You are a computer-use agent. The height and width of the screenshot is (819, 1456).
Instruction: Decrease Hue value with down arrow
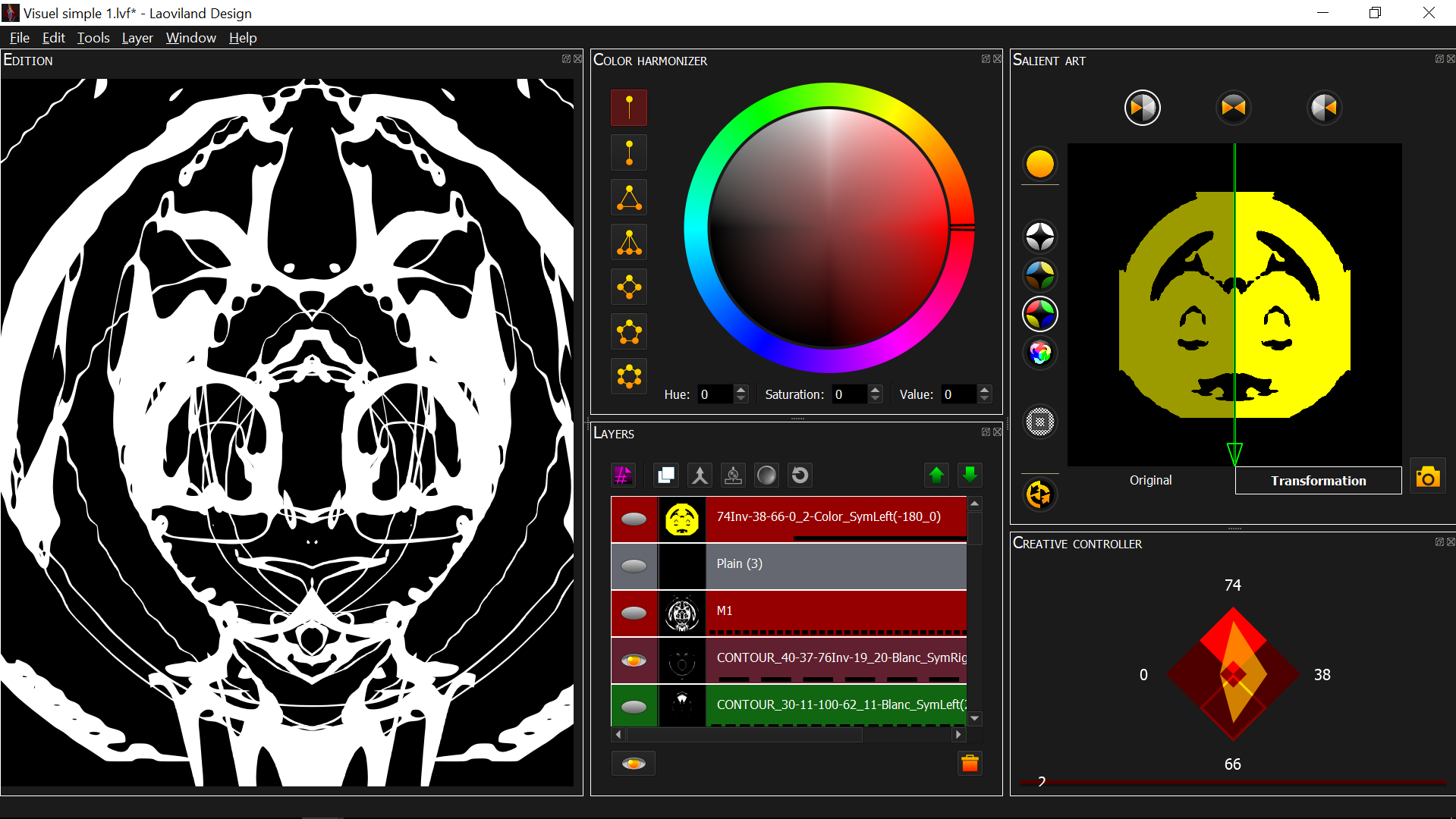coord(741,399)
